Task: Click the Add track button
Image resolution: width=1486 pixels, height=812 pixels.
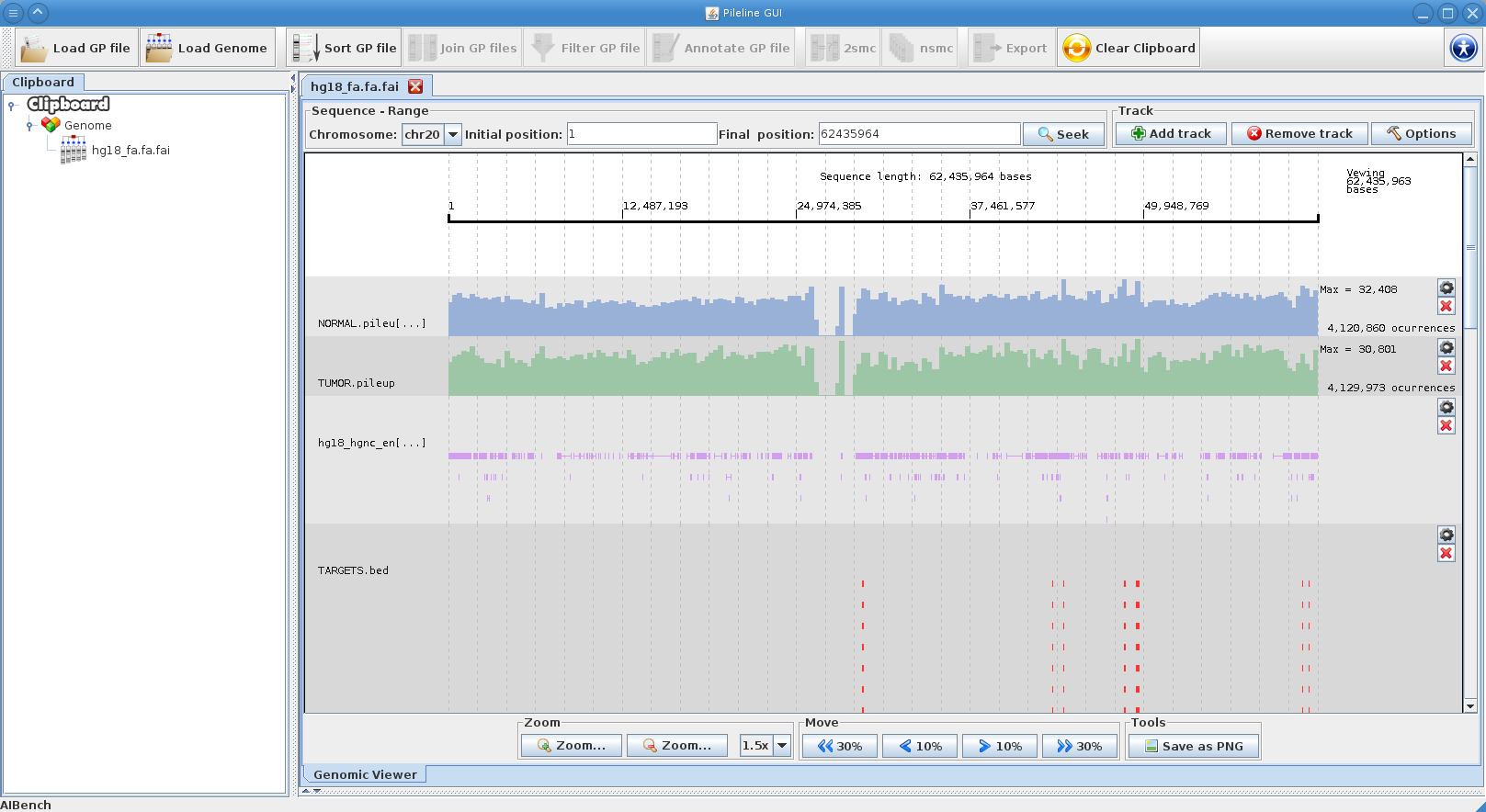Action: pyautogui.click(x=1172, y=133)
